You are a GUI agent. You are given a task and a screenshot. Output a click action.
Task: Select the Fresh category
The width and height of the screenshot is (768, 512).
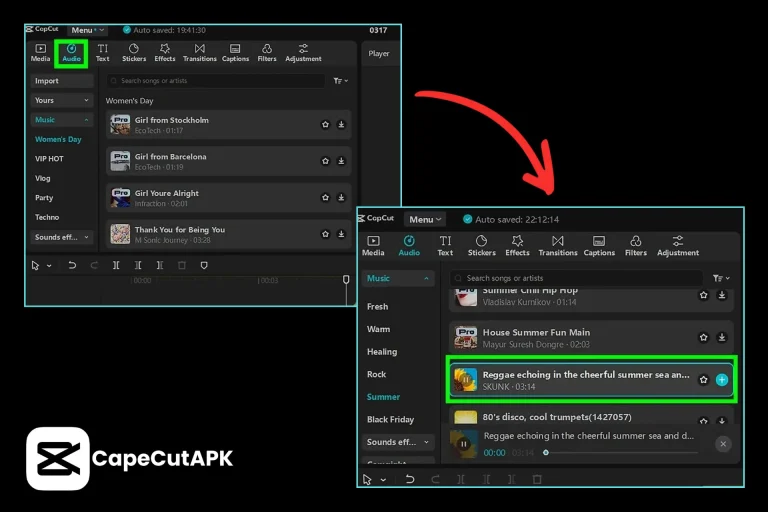378,307
